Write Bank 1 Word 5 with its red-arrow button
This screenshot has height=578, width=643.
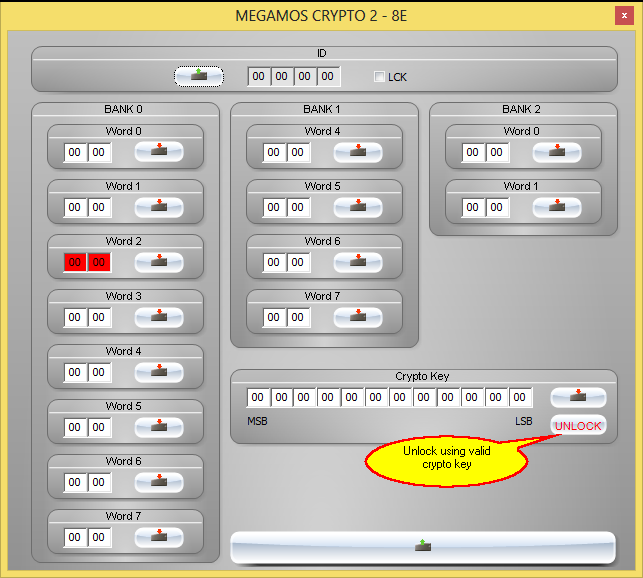[x=358, y=207]
